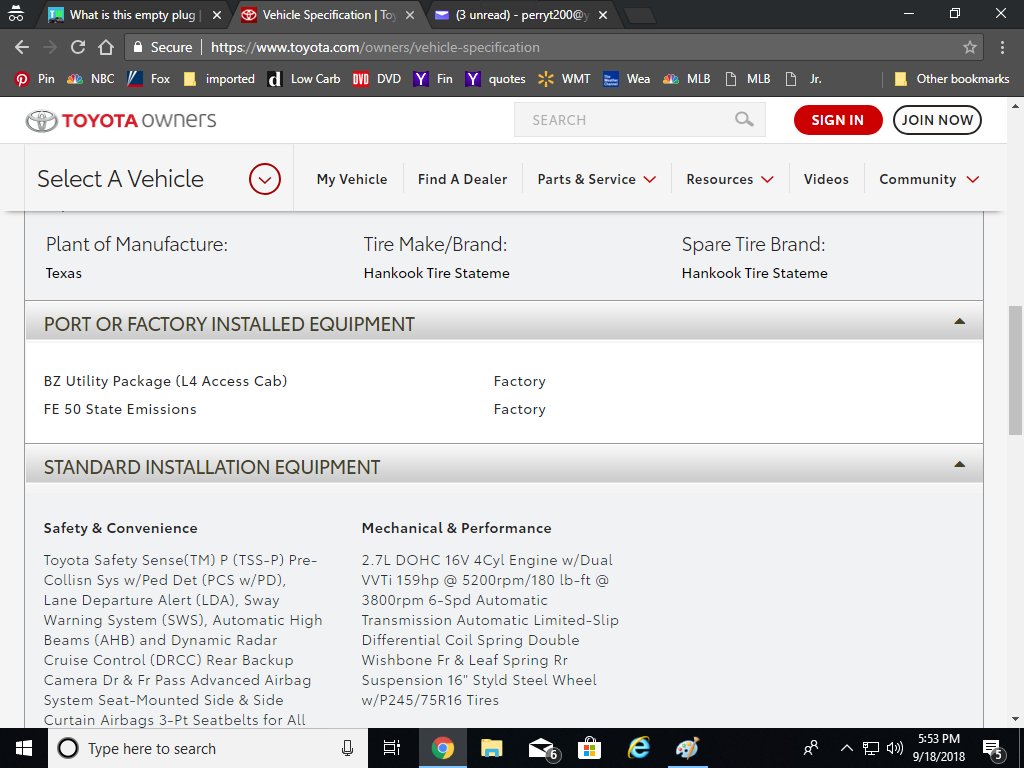The height and width of the screenshot is (768, 1024).
Task: Open the first MLB bookmark with NBC icon
Action: pos(686,79)
